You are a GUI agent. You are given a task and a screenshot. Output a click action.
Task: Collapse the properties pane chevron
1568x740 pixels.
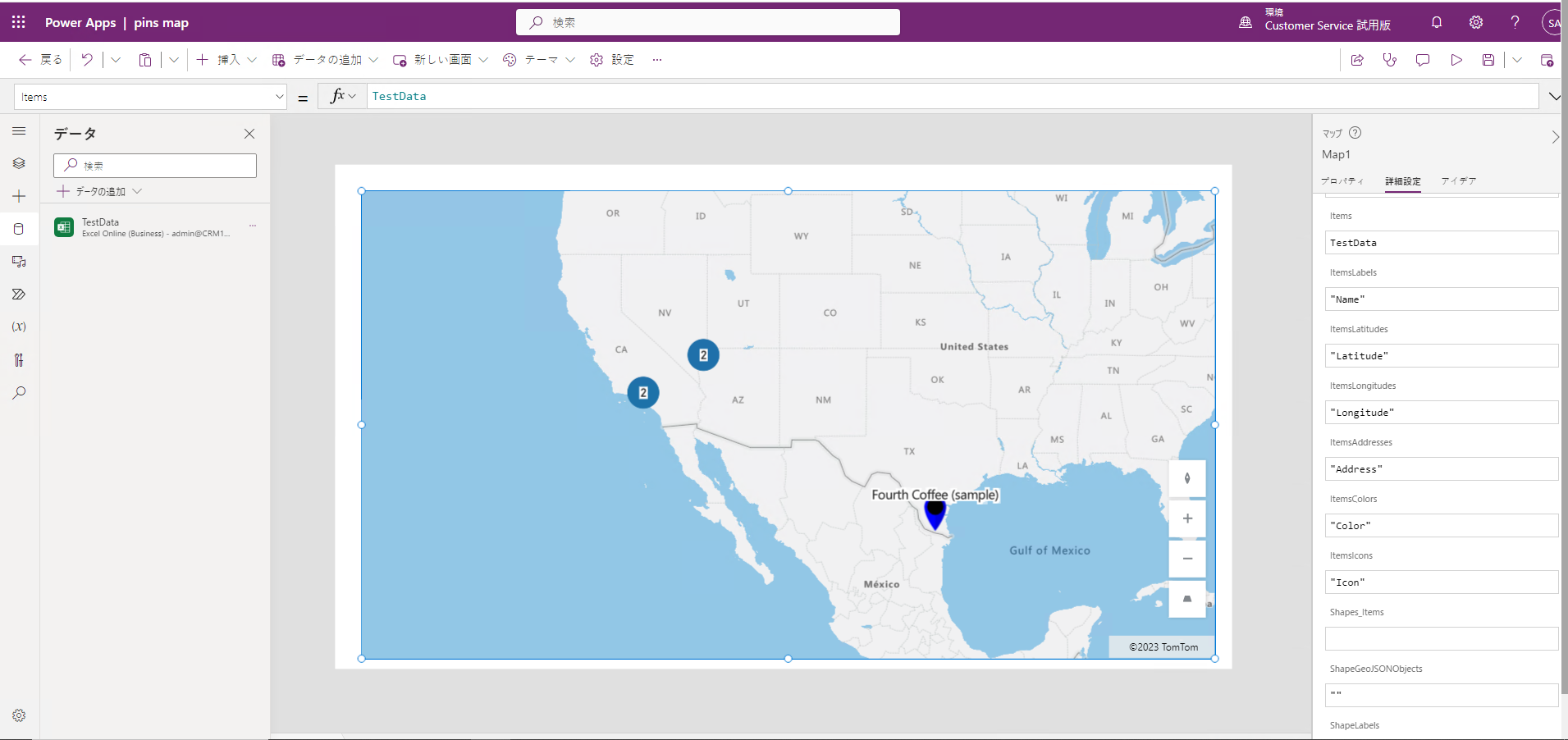point(1555,137)
